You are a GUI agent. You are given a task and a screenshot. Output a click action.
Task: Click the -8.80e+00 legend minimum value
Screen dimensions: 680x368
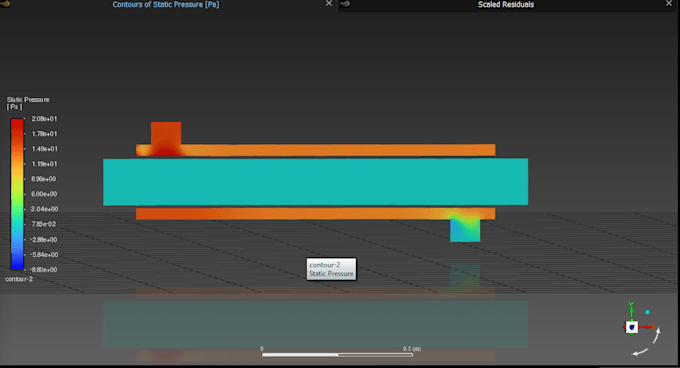pyautogui.click(x=44, y=270)
